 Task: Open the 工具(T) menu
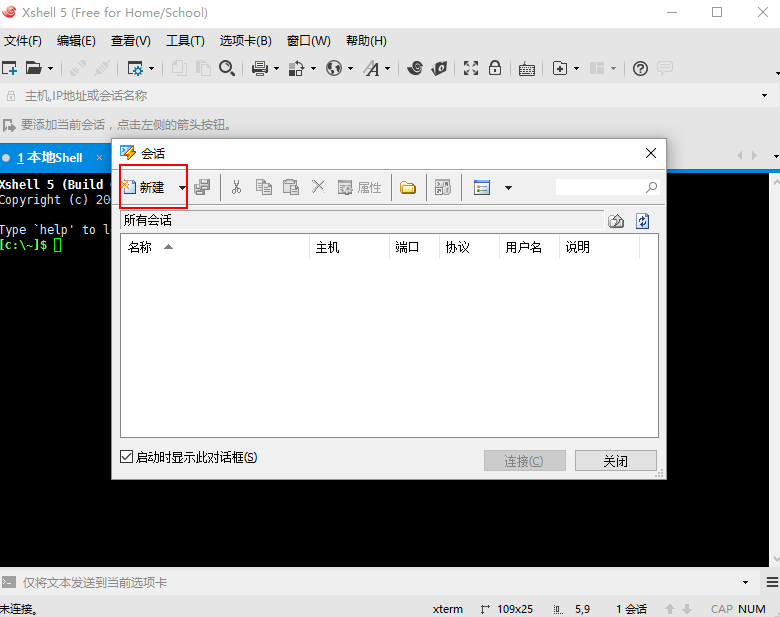point(185,41)
